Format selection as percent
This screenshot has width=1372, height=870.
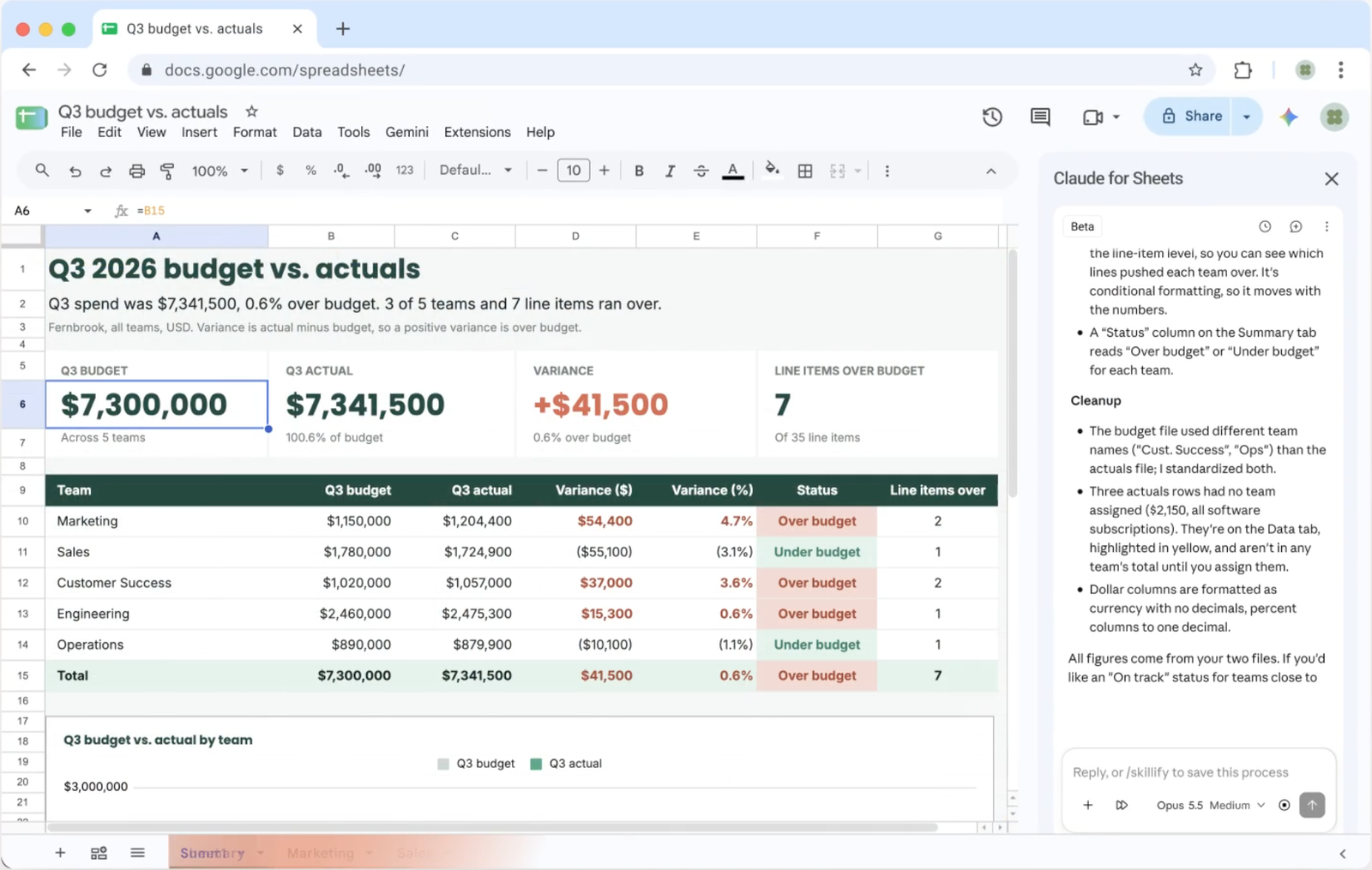(x=310, y=171)
